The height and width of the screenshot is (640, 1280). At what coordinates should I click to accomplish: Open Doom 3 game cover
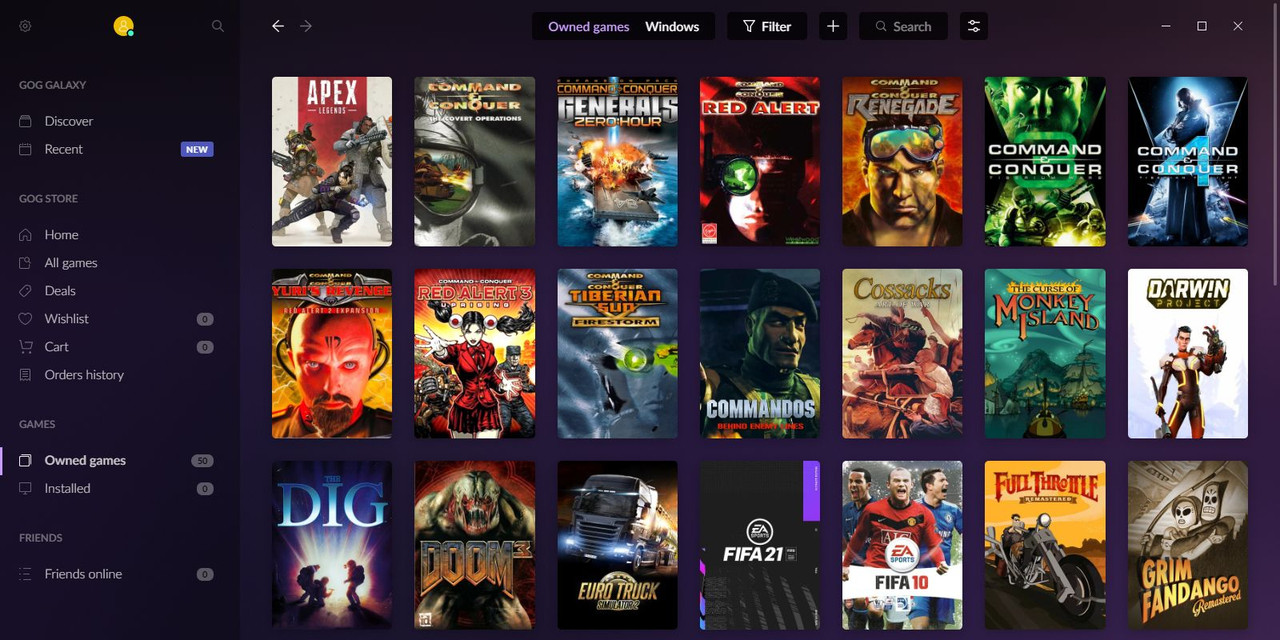(x=474, y=545)
